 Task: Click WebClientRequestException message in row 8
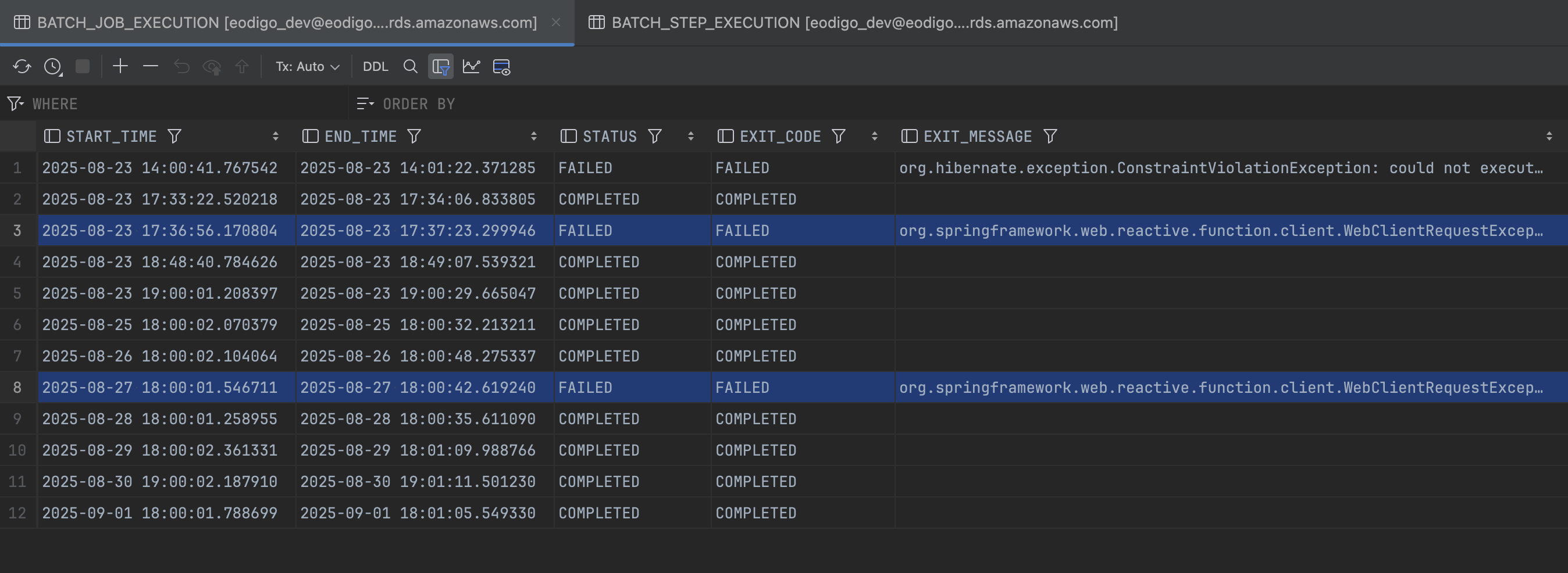(1231, 388)
